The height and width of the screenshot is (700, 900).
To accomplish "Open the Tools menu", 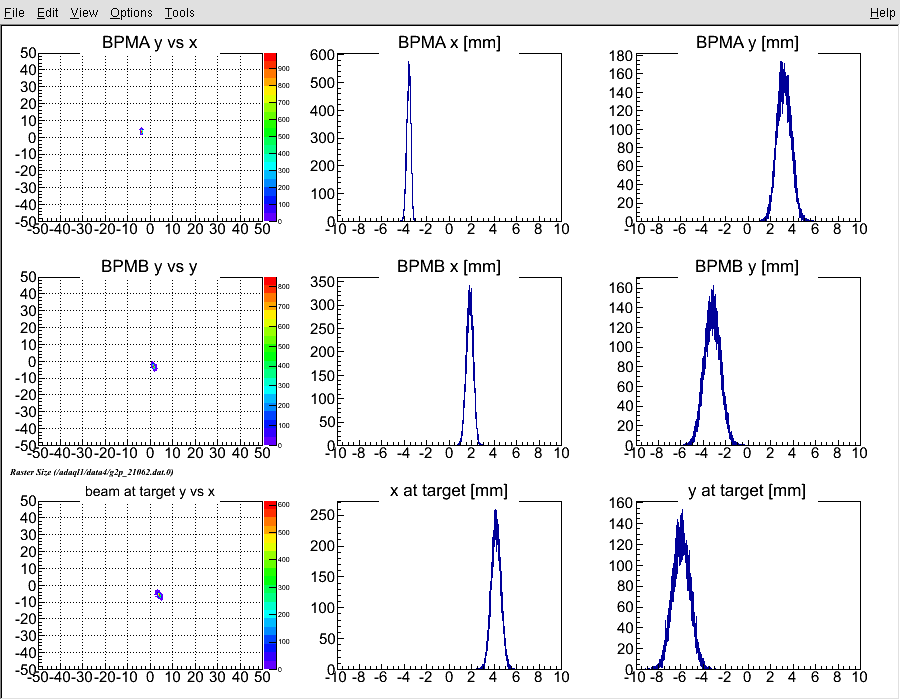I will coord(180,13).
